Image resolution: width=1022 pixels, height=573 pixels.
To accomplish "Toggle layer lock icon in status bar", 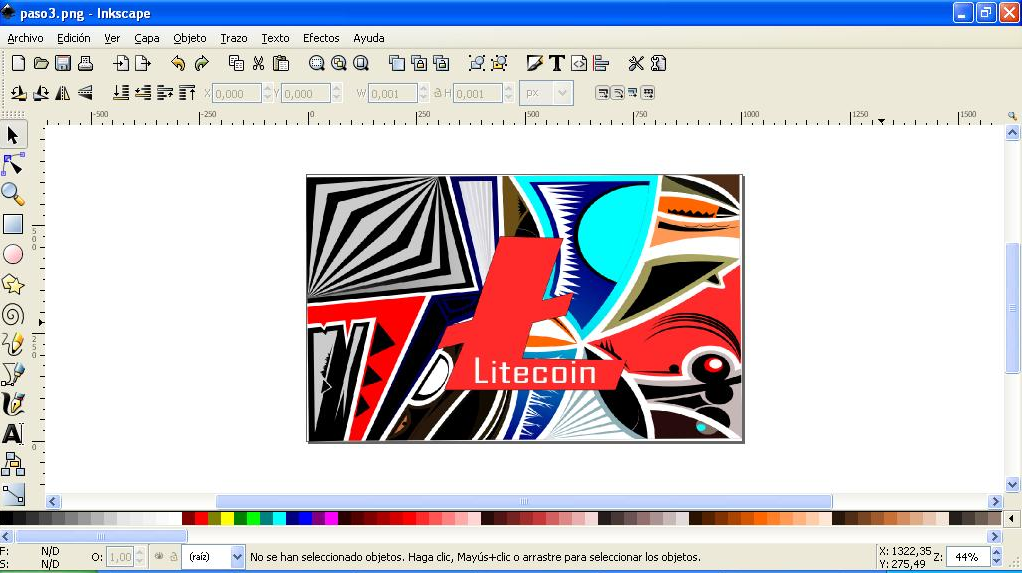I will pyautogui.click(x=173, y=557).
